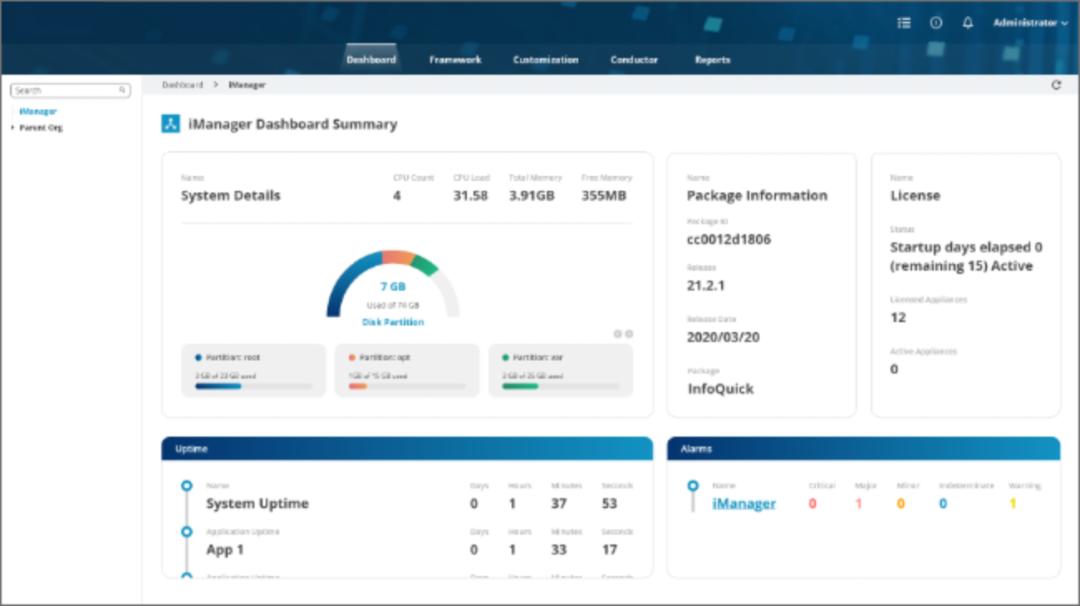Screen dimensions: 1080x606
Task: Click the Partition root usage bar
Action: pyautogui.click(x=253, y=386)
